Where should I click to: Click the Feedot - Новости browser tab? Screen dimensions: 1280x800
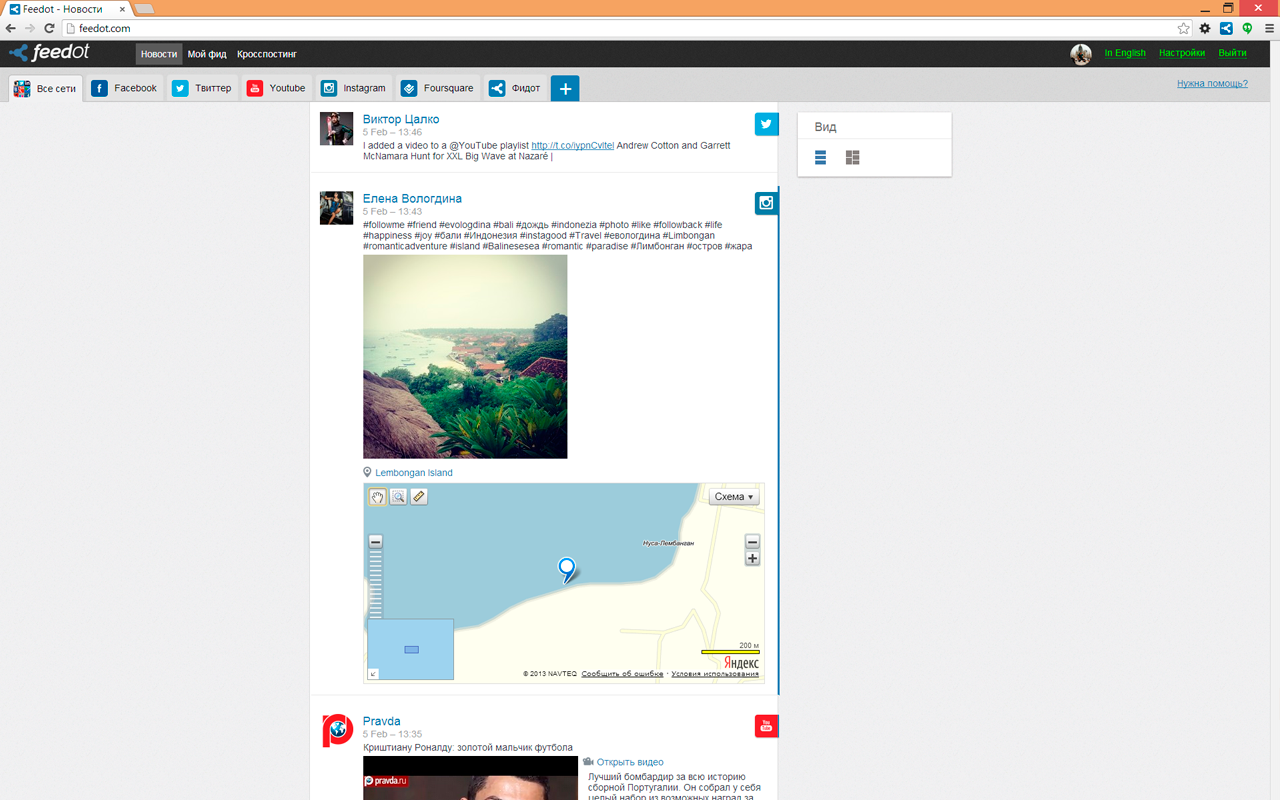[68, 9]
